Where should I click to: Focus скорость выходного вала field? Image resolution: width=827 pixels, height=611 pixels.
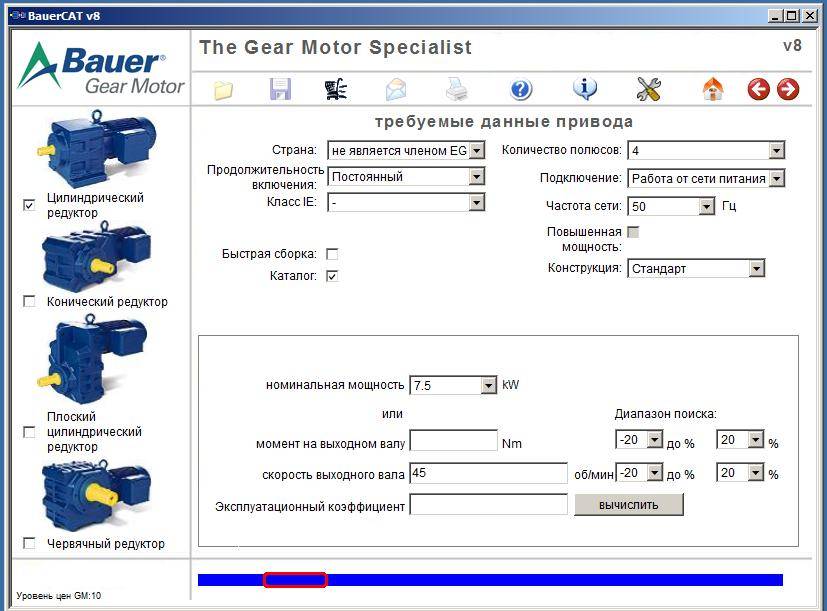pos(488,473)
